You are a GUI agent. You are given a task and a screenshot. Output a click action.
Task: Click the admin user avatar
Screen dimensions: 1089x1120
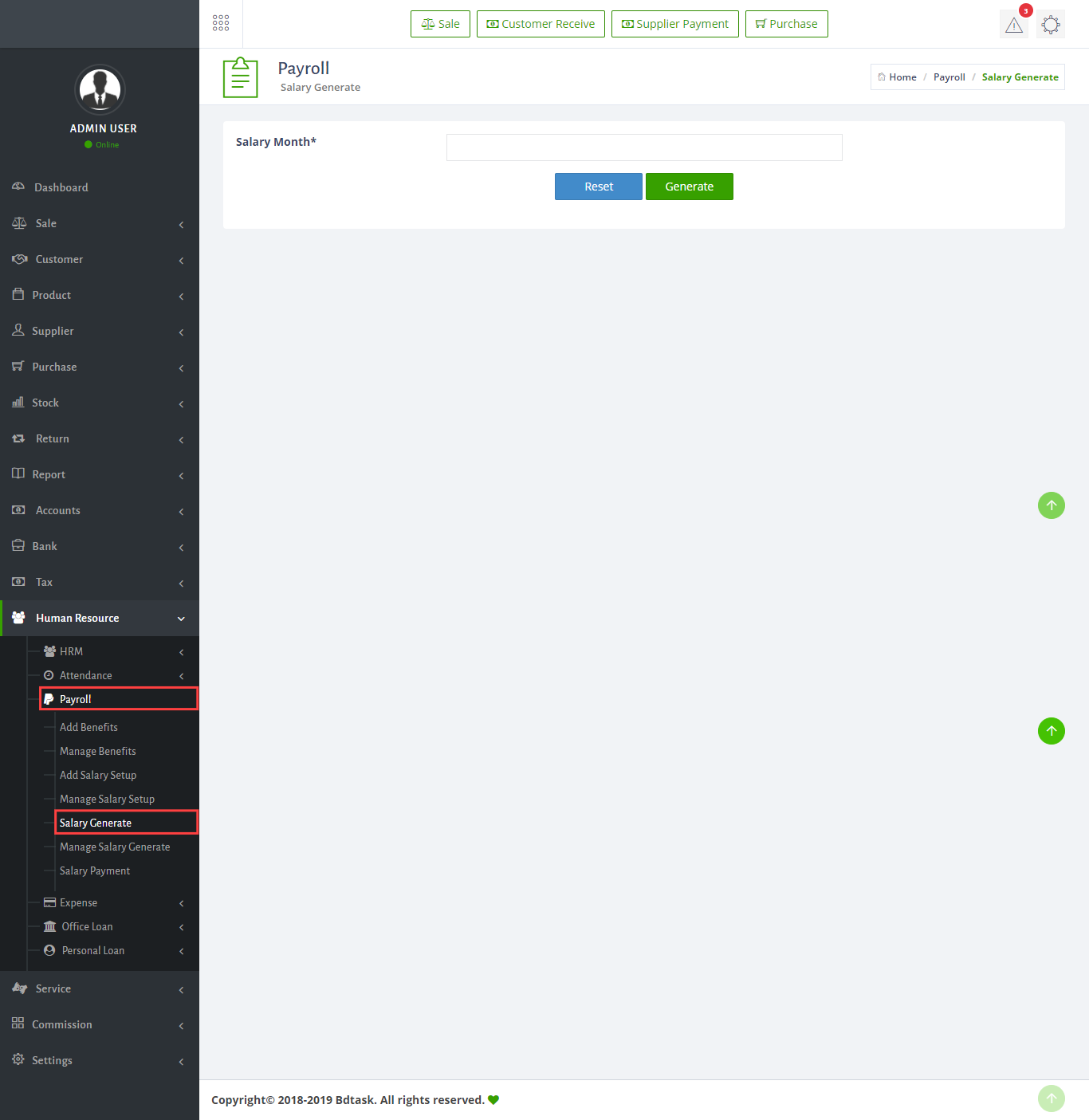tap(100, 89)
